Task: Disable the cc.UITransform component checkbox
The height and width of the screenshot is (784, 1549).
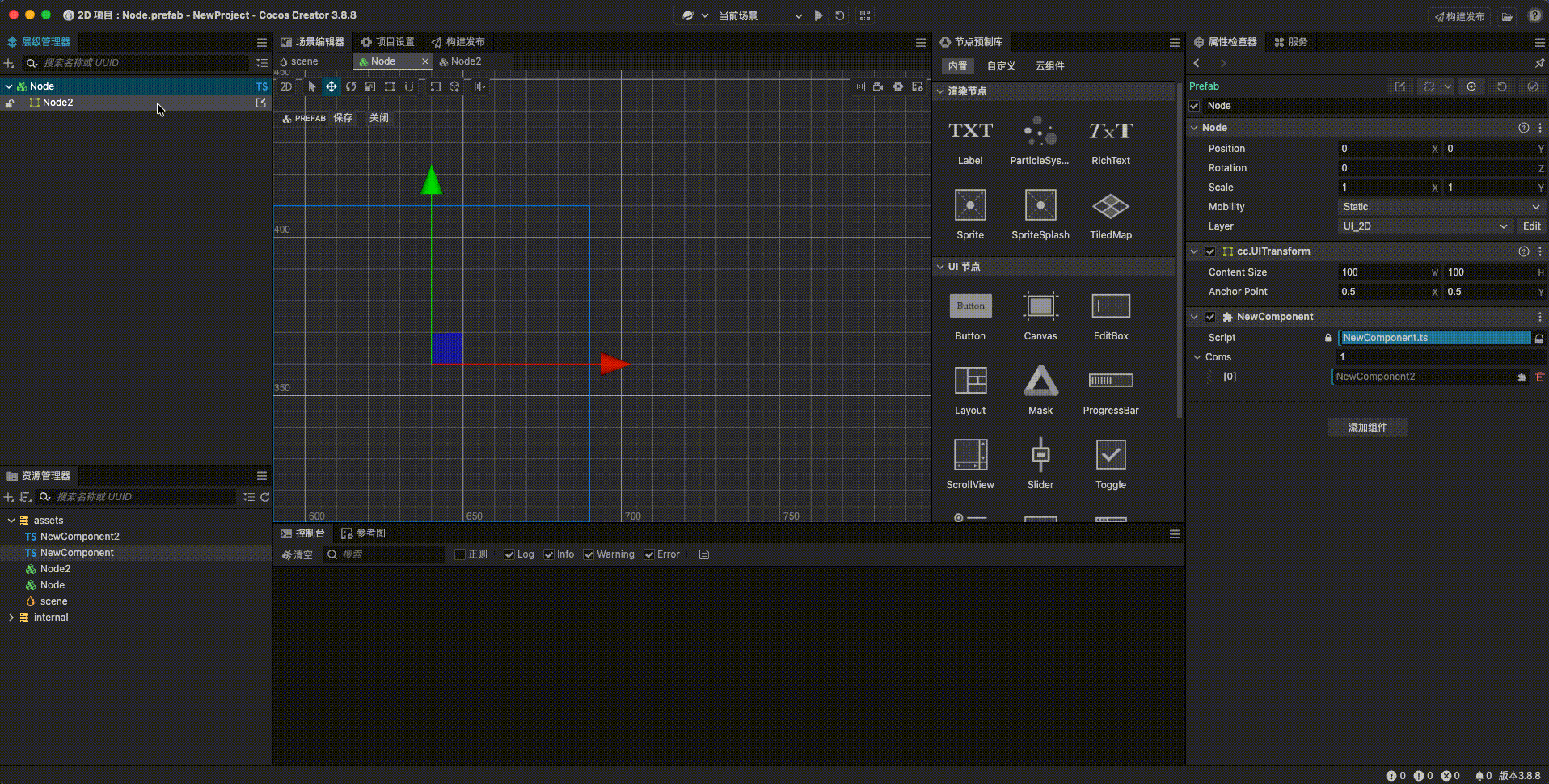Action: 1210,251
